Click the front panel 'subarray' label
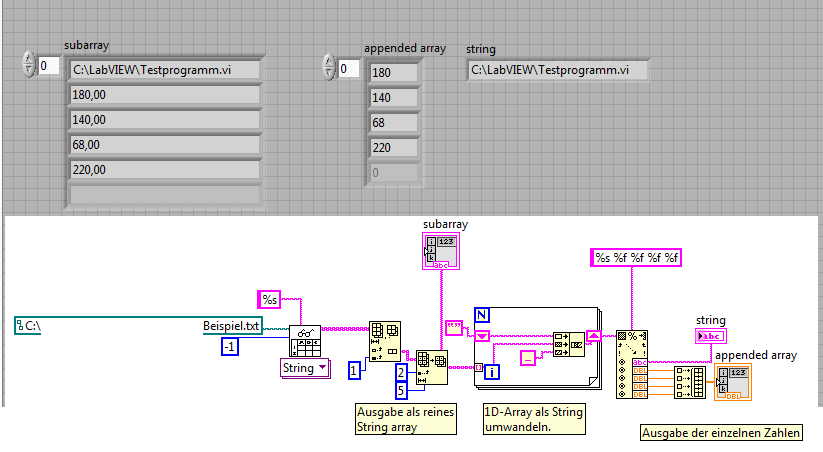Image resolution: width=823 pixels, height=452 pixels. [87, 45]
